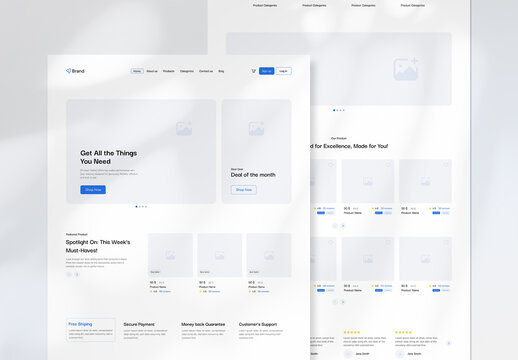Click the Deal of the month image placeholder icon
The width and height of the screenshot is (518, 360).
click(256, 129)
